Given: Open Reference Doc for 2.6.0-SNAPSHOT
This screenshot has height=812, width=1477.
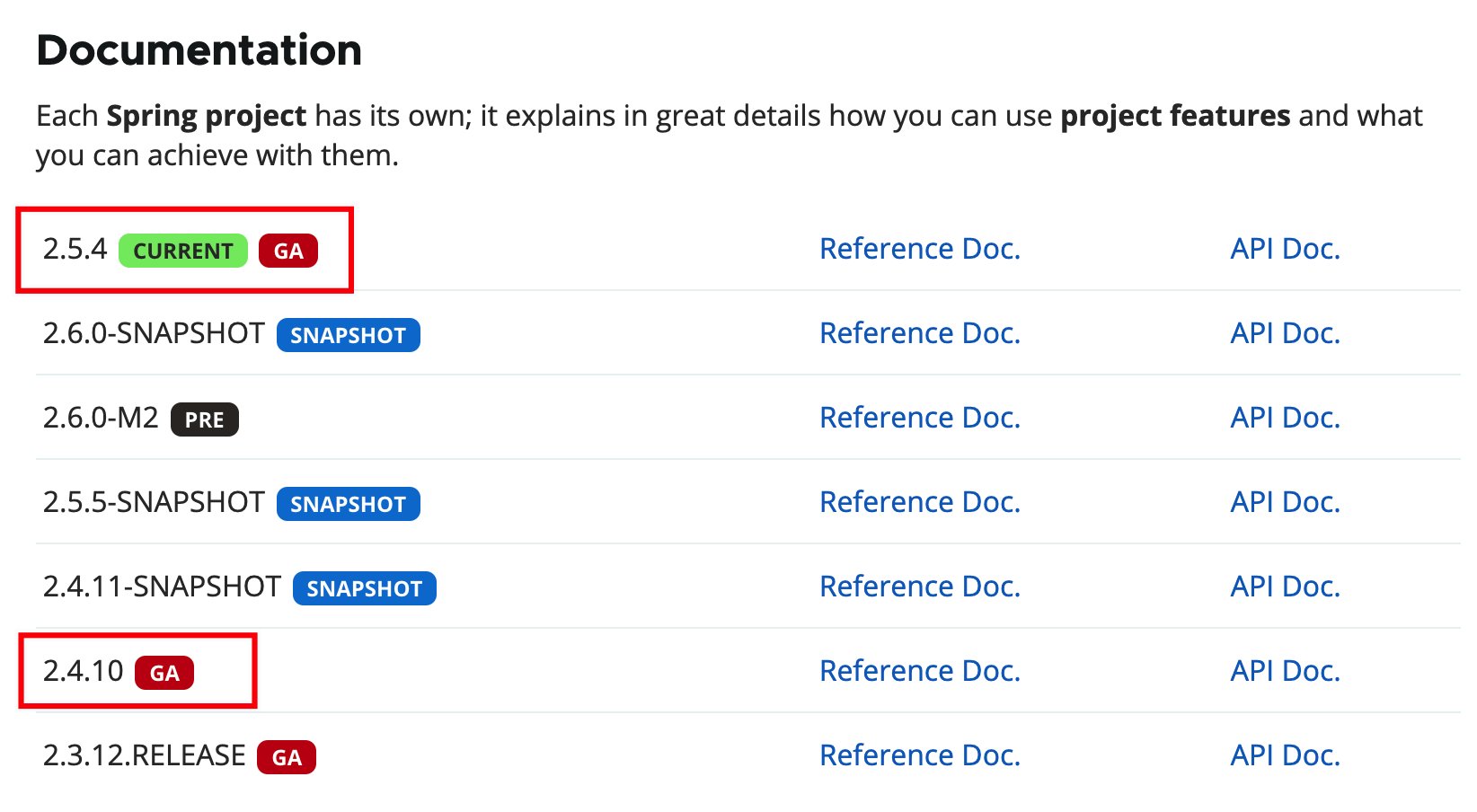Looking at the screenshot, I should (919, 333).
